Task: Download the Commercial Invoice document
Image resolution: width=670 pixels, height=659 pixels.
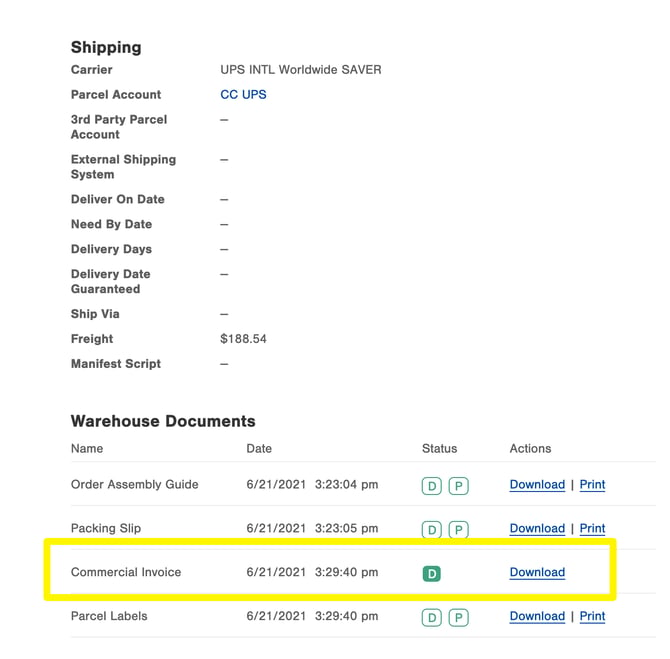Action: click(537, 572)
